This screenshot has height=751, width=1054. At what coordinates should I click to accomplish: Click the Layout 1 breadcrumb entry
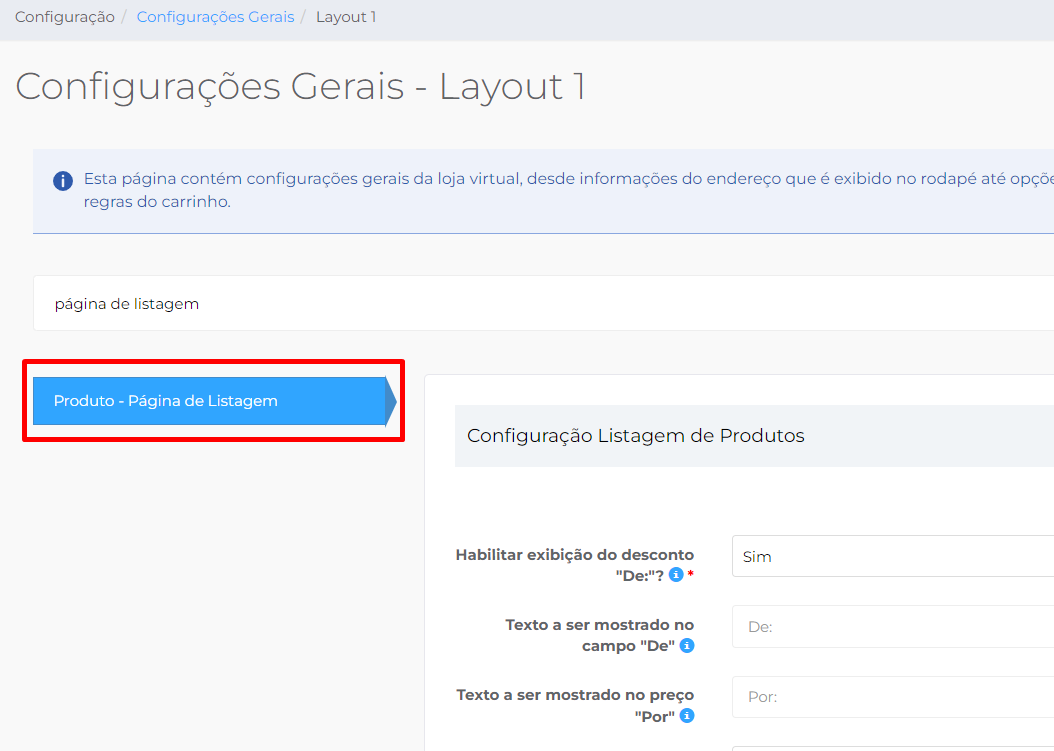[346, 17]
